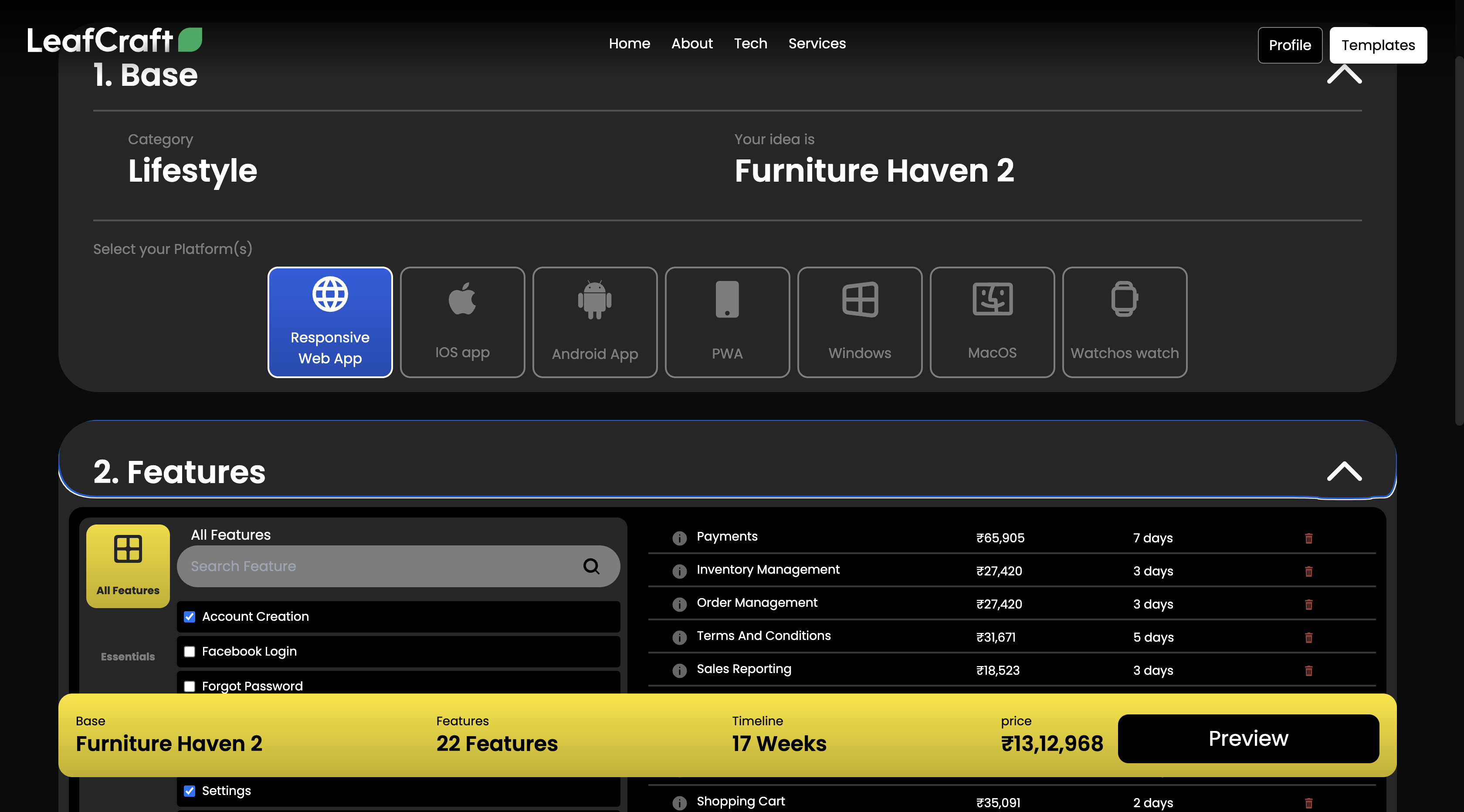
Task: Select the Watchos watch platform
Action: [1124, 321]
